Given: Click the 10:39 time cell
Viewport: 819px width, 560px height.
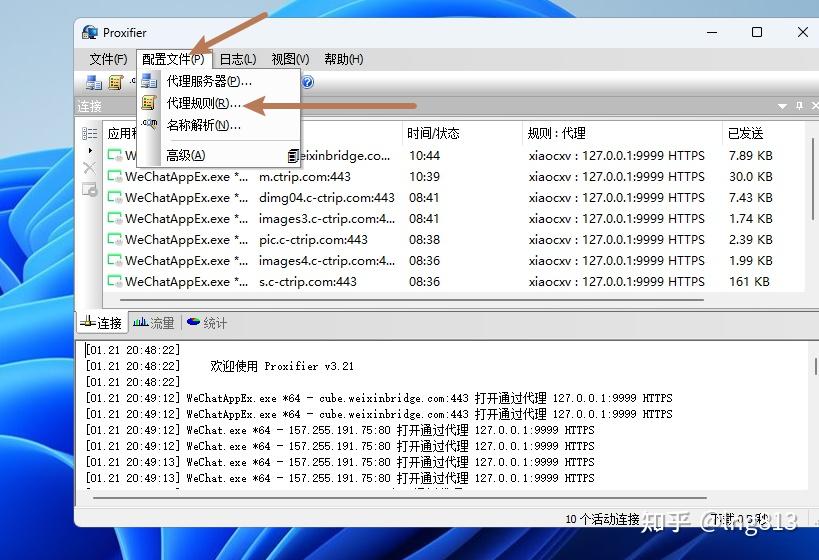Looking at the screenshot, I should coord(424,177).
